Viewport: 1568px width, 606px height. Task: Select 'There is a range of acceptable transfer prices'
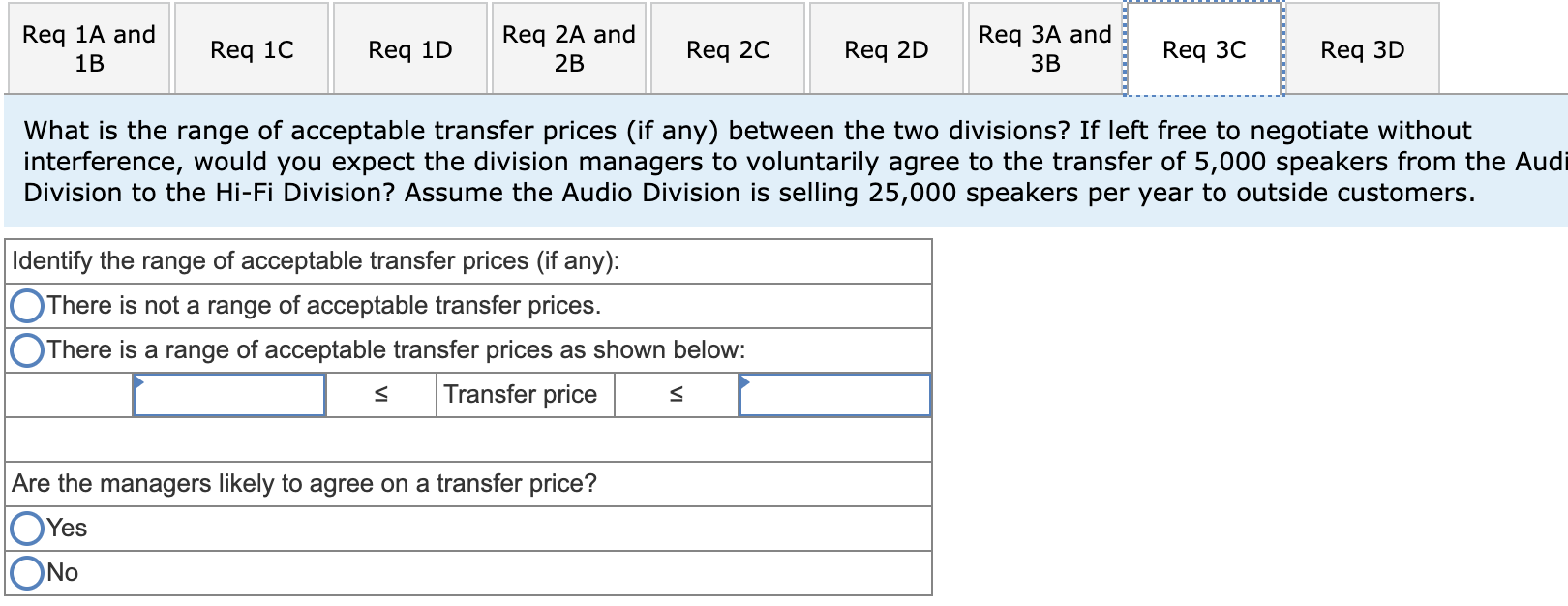(x=27, y=350)
